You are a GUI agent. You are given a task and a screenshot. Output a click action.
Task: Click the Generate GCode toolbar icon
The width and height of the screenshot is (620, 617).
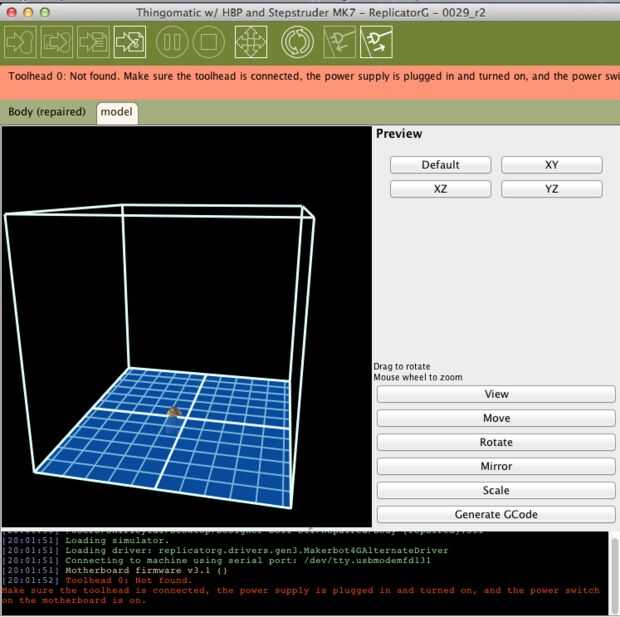tap(130, 42)
